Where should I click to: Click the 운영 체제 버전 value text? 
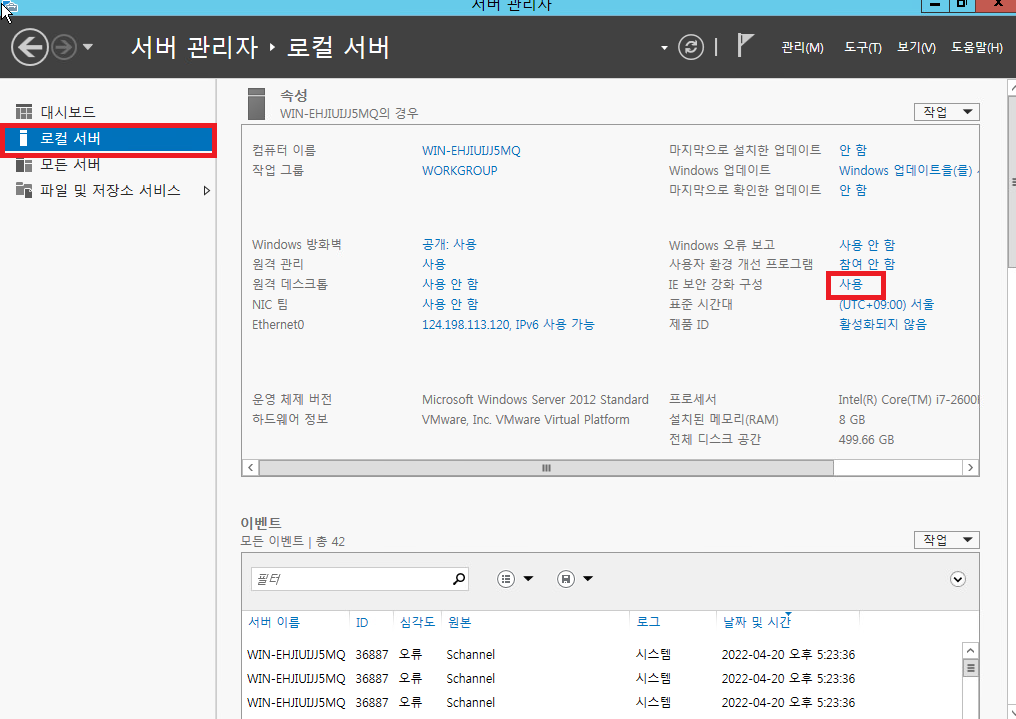(x=535, y=400)
